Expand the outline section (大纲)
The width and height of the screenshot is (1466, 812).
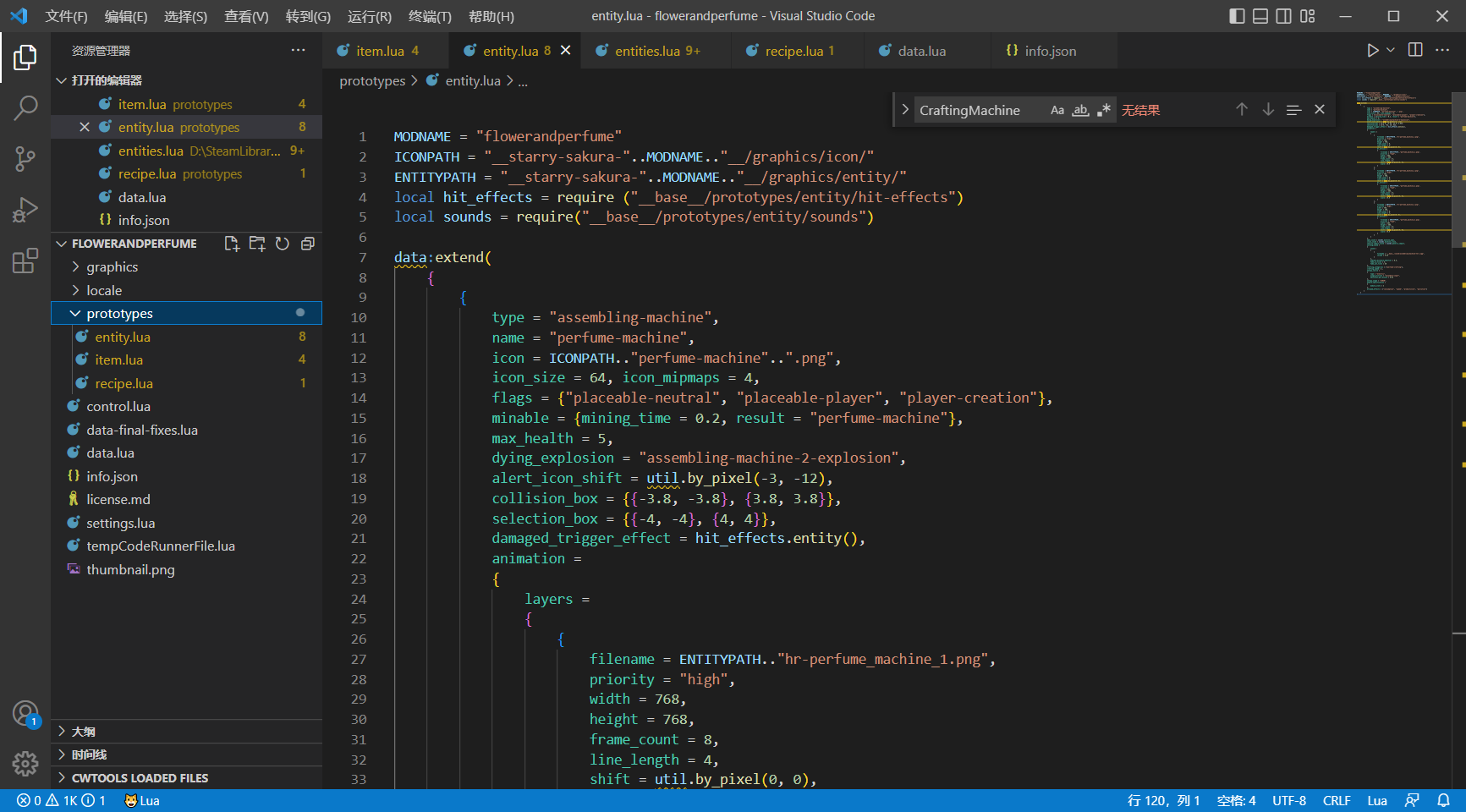[187, 732]
